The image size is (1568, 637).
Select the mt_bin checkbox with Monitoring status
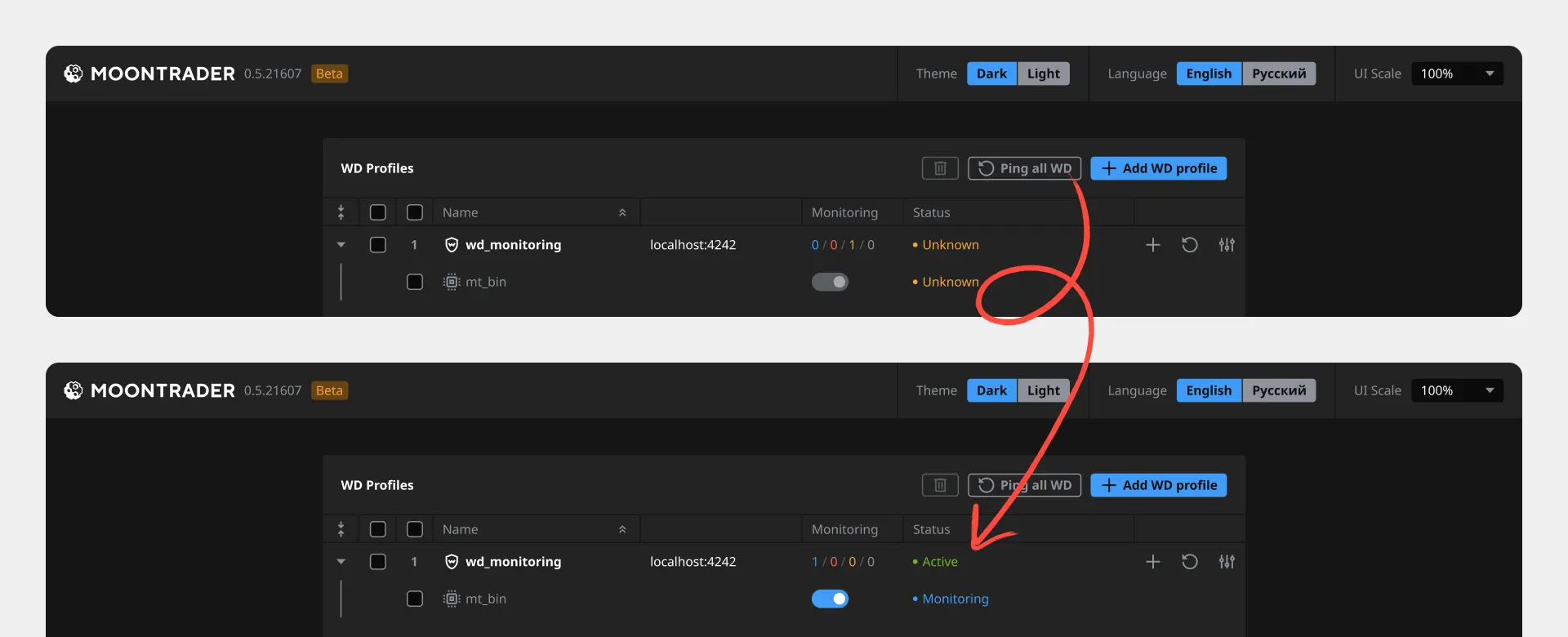415,599
